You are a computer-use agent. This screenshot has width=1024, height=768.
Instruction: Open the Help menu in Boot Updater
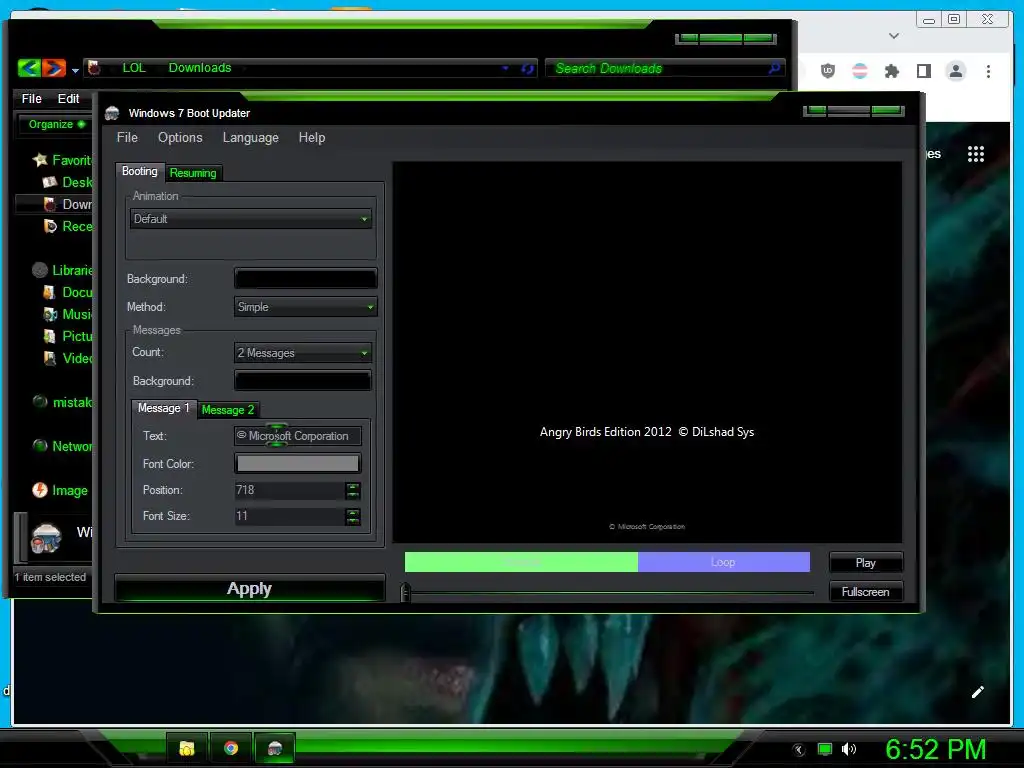pyautogui.click(x=312, y=138)
